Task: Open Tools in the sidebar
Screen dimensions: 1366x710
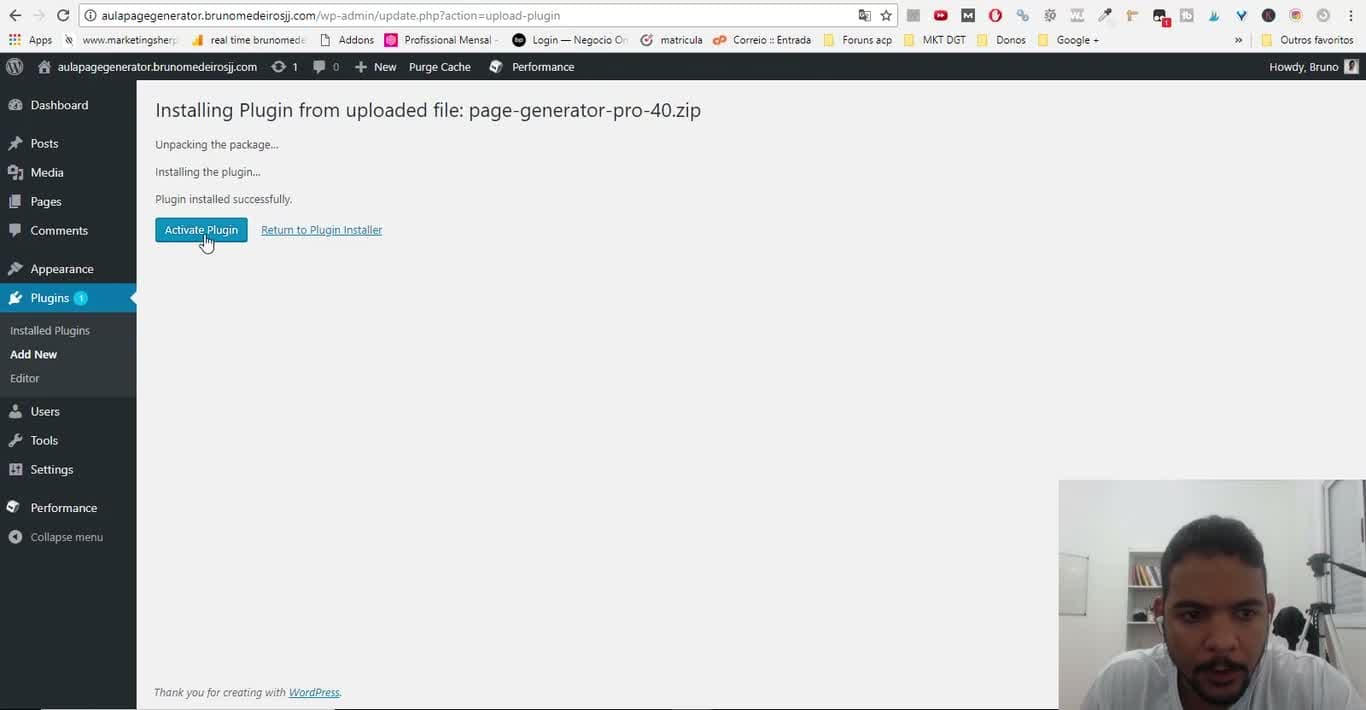Action: (x=68, y=441)
